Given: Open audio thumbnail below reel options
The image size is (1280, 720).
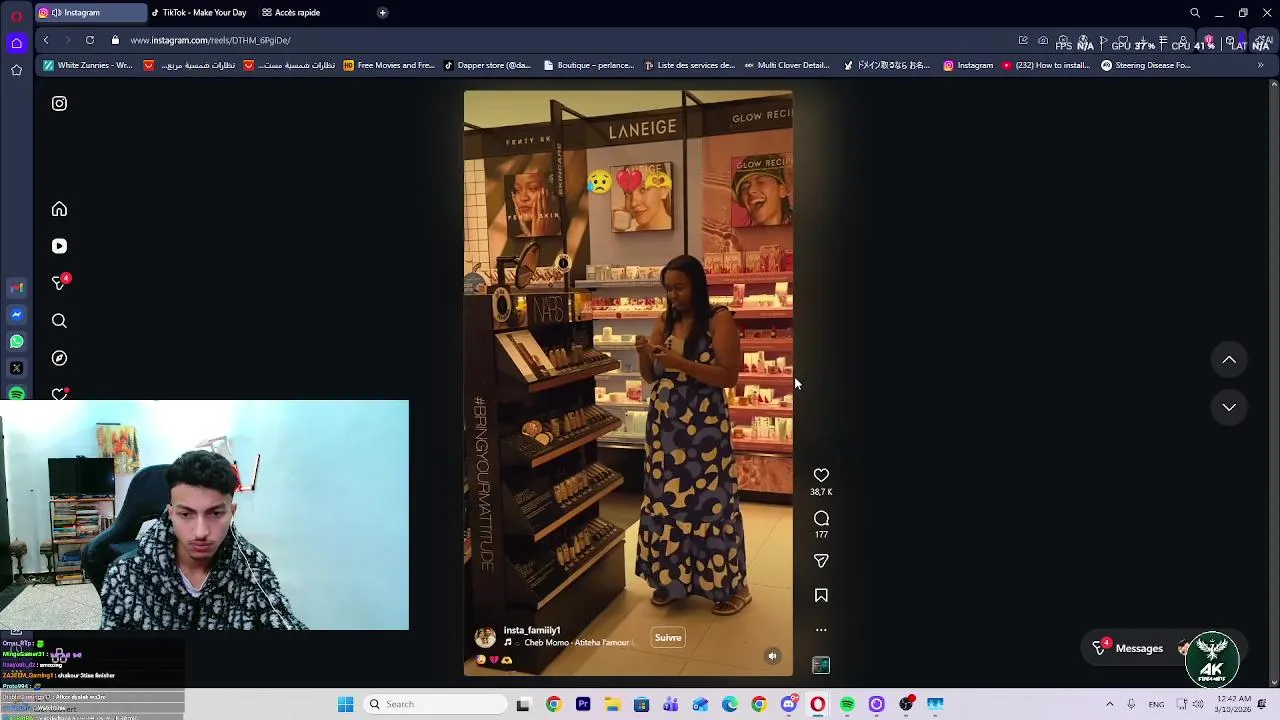Looking at the screenshot, I should coord(821,665).
